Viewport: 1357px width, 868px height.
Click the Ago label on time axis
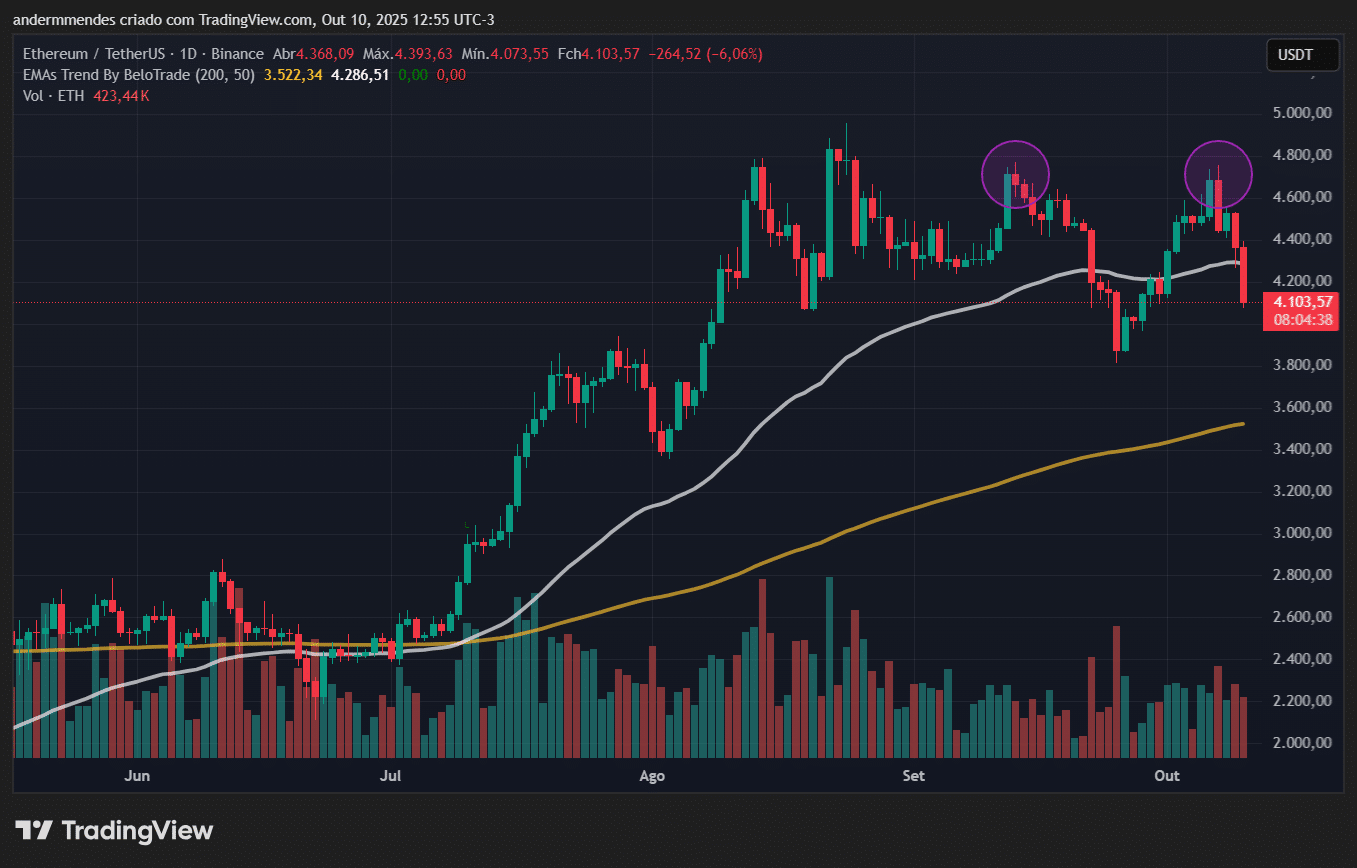(x=651, y=776)
